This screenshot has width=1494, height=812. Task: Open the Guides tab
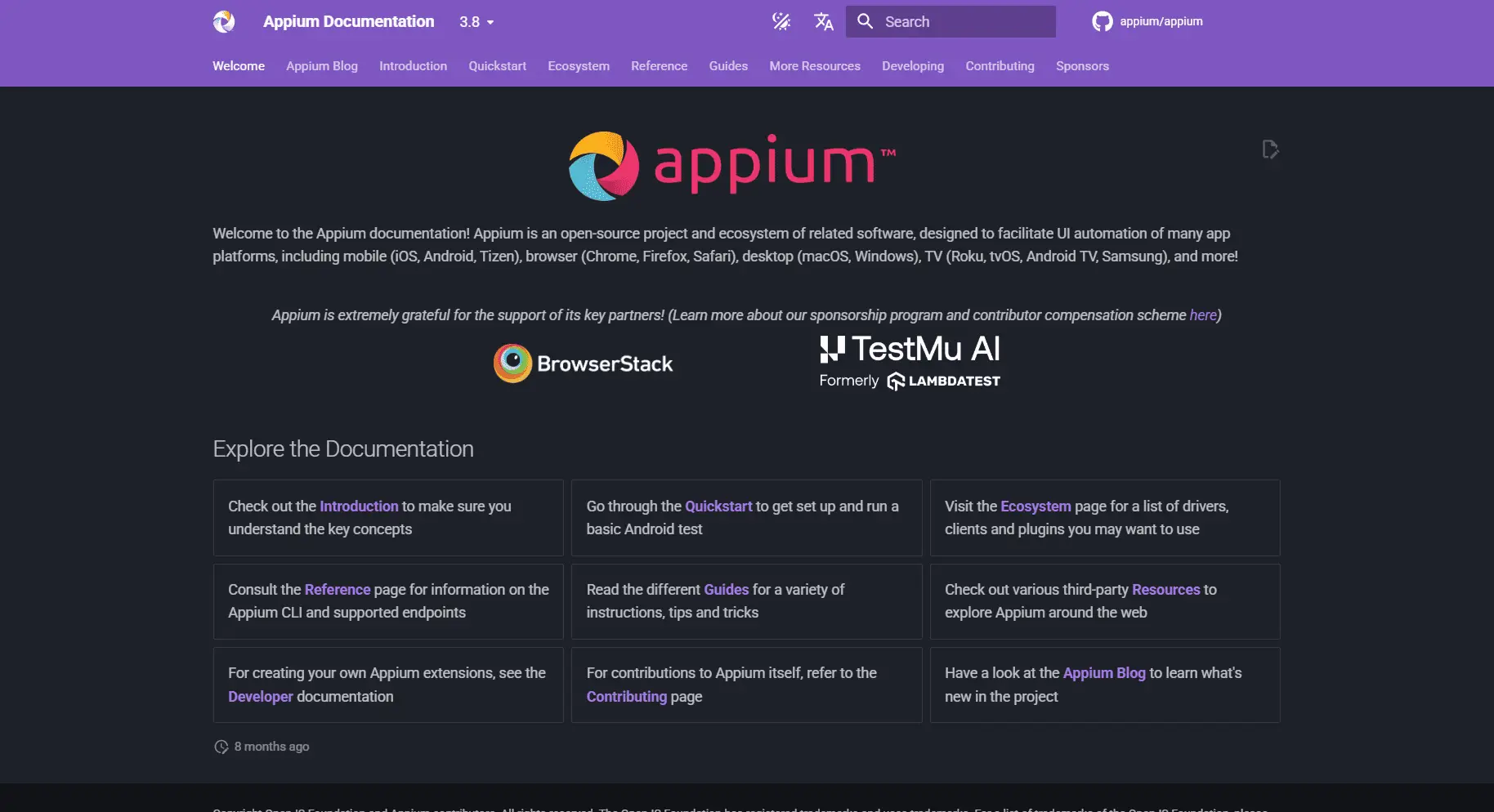click(728, 66)
